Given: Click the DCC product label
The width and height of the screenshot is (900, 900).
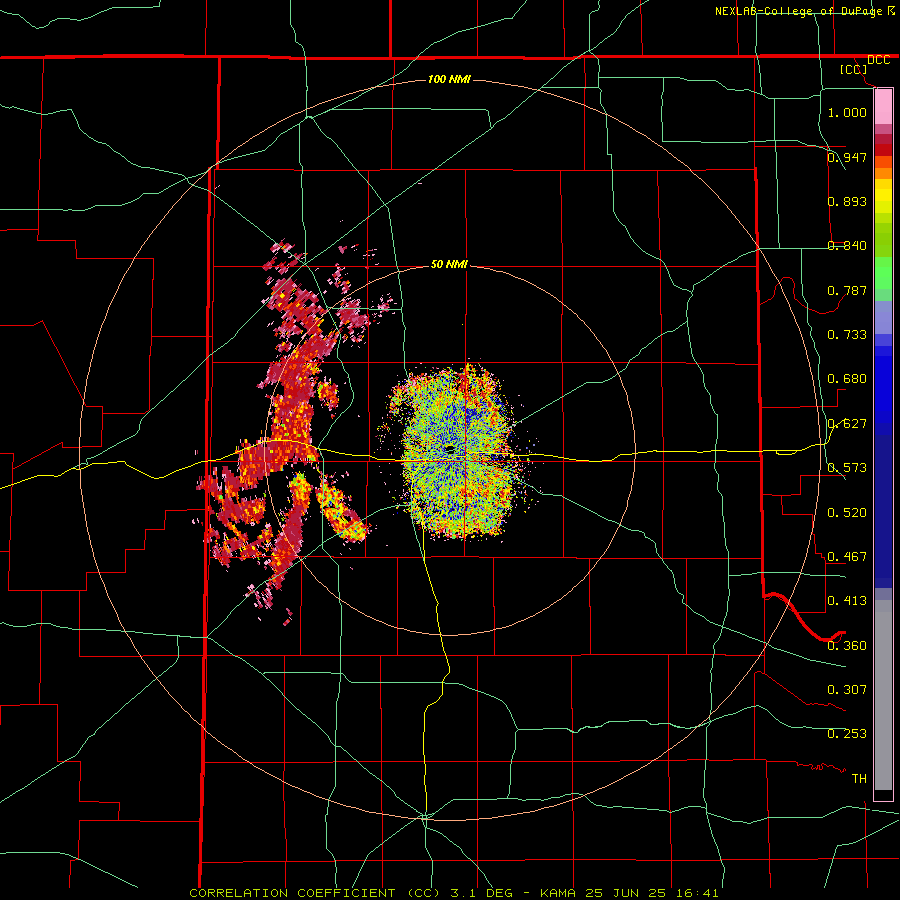Looking at the screenshot, I should 878,60.
